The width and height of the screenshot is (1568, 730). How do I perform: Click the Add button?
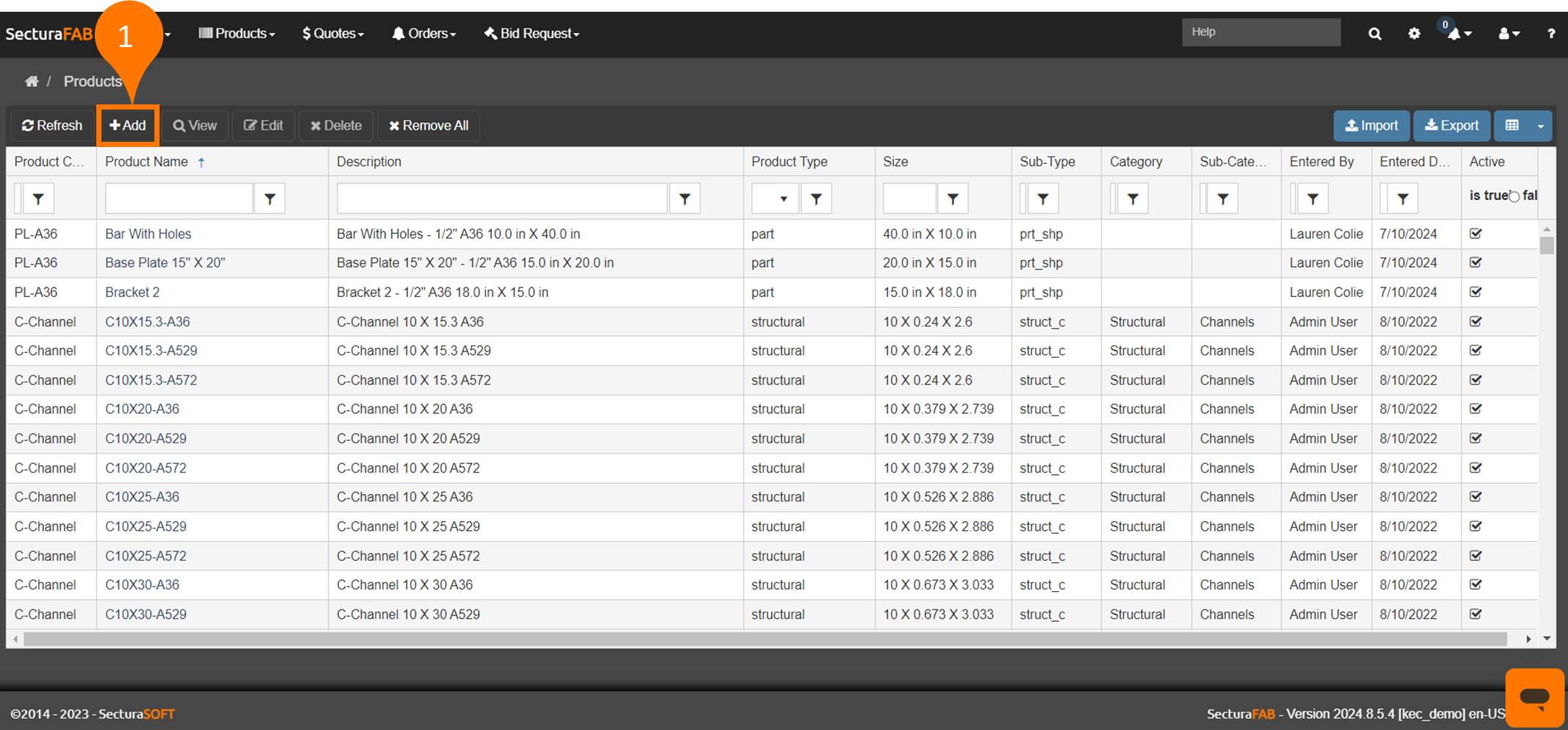[x=128, y=126]
